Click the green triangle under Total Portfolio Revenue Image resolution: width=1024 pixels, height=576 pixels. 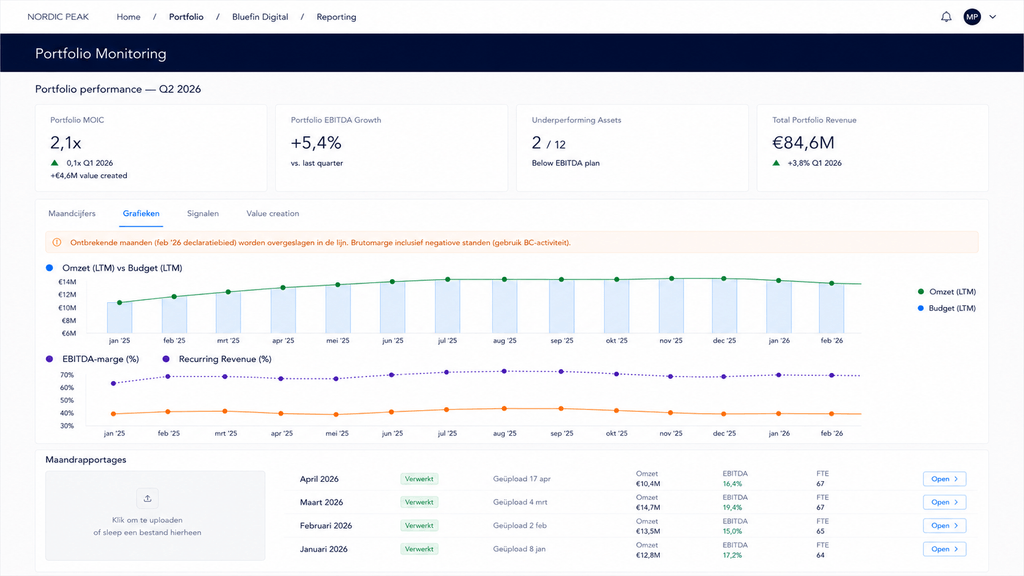click(x=776, y=163)
